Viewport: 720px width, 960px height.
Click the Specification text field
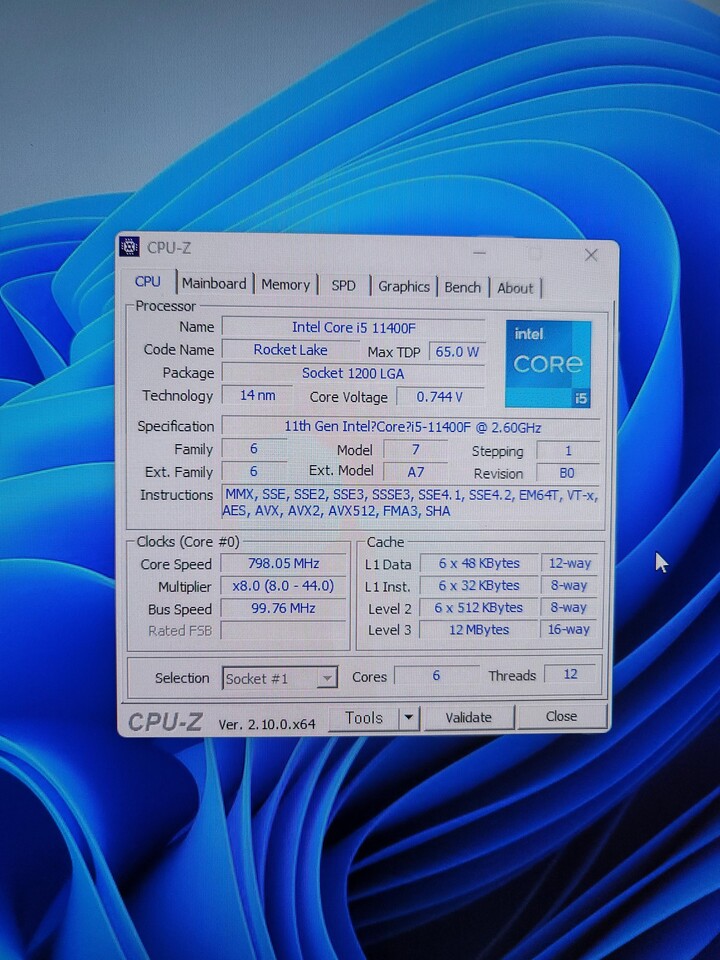411,426
